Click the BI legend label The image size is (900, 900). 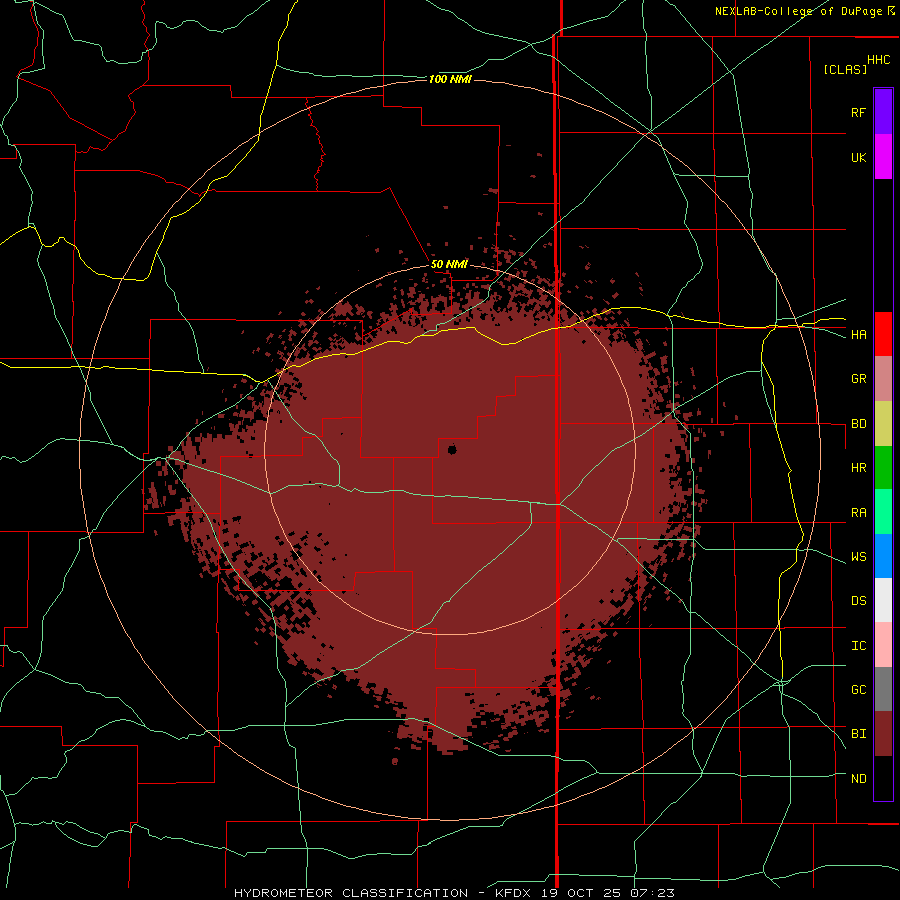(858, 734)
